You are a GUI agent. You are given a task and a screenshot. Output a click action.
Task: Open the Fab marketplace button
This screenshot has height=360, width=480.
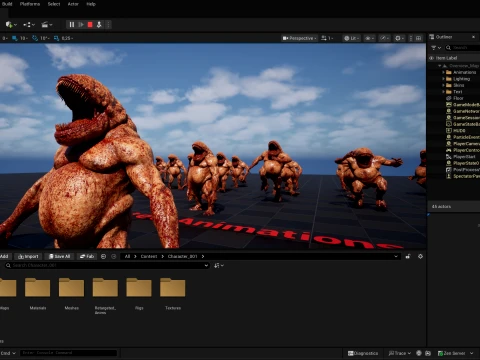tap(87, 256)
